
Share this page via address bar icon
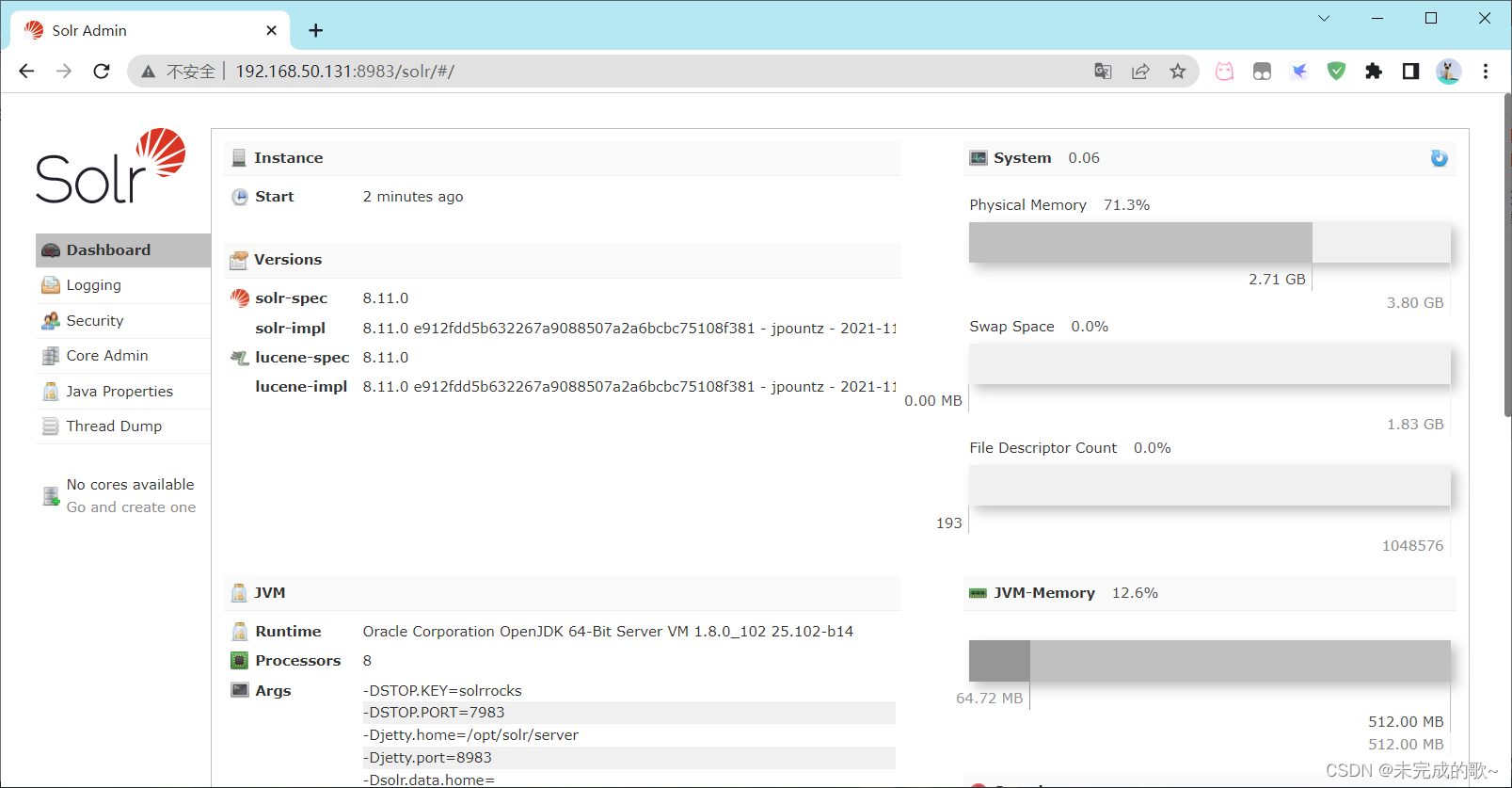(x=1140, y=72)
